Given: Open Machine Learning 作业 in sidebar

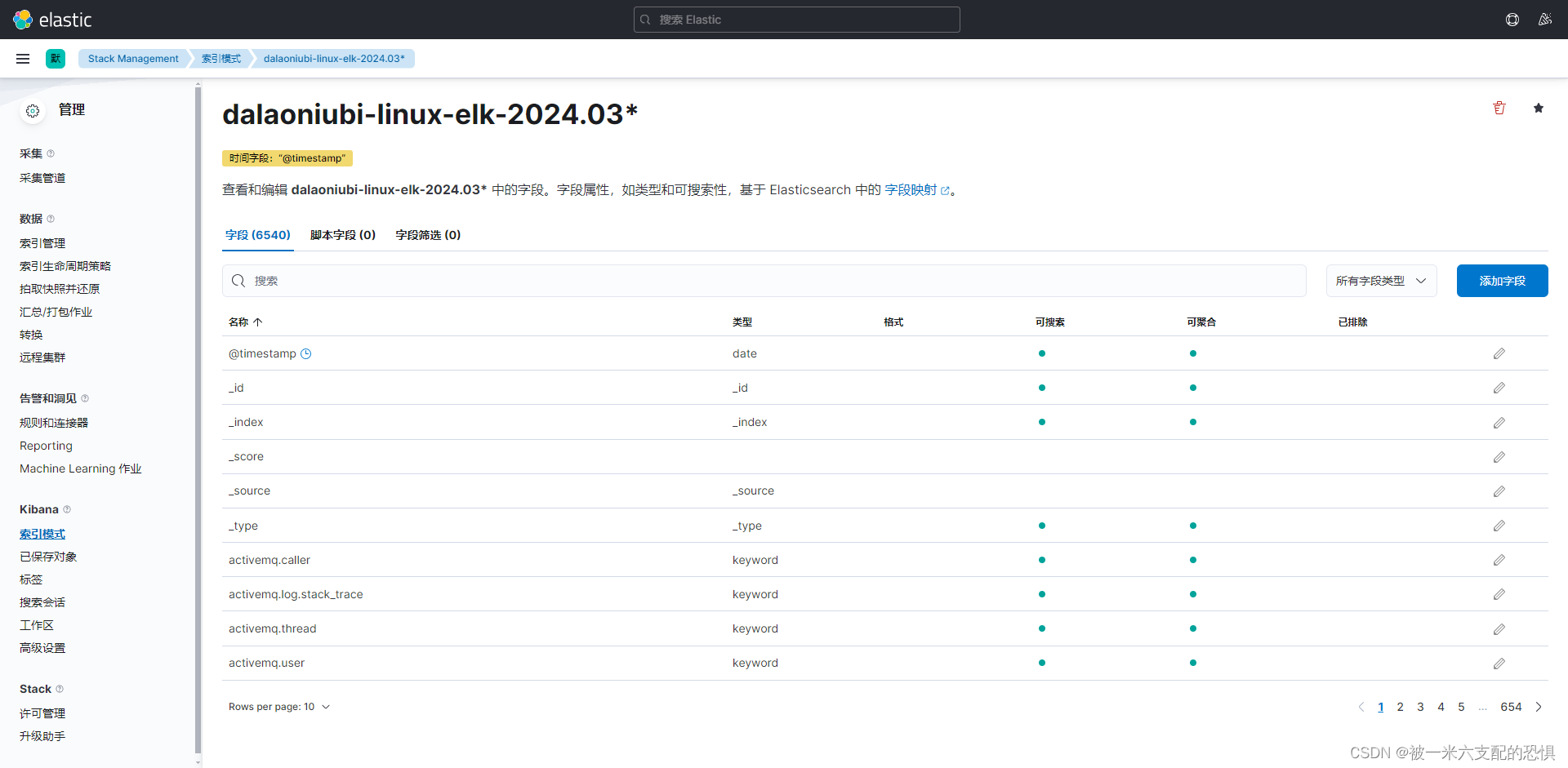Looking at the screenshot, I should (81, 468).
